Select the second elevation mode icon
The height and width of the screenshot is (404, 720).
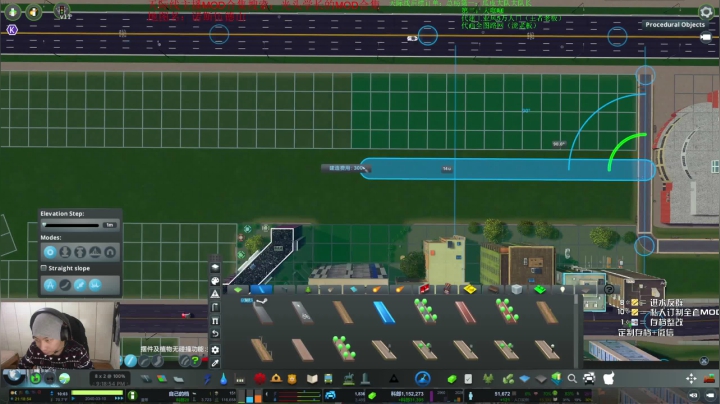65,252
